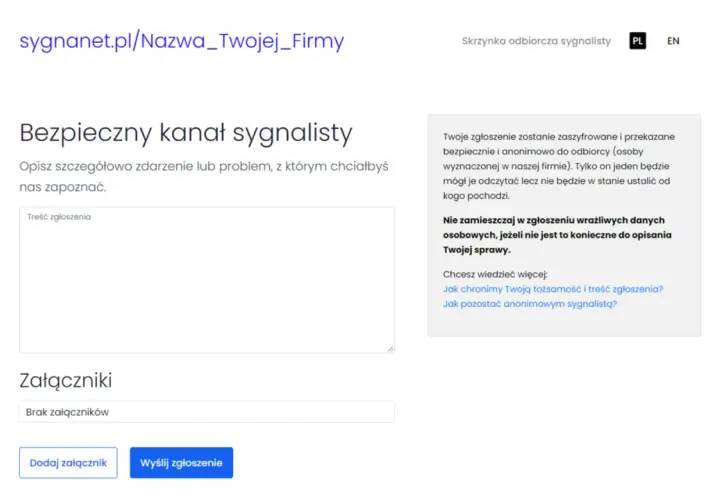Image resolution: width=720 pixels, height=500 pixels.
Task: Open Skrzynka odbiorcza sygnalisty link
Action: click(x=536, y=41)
